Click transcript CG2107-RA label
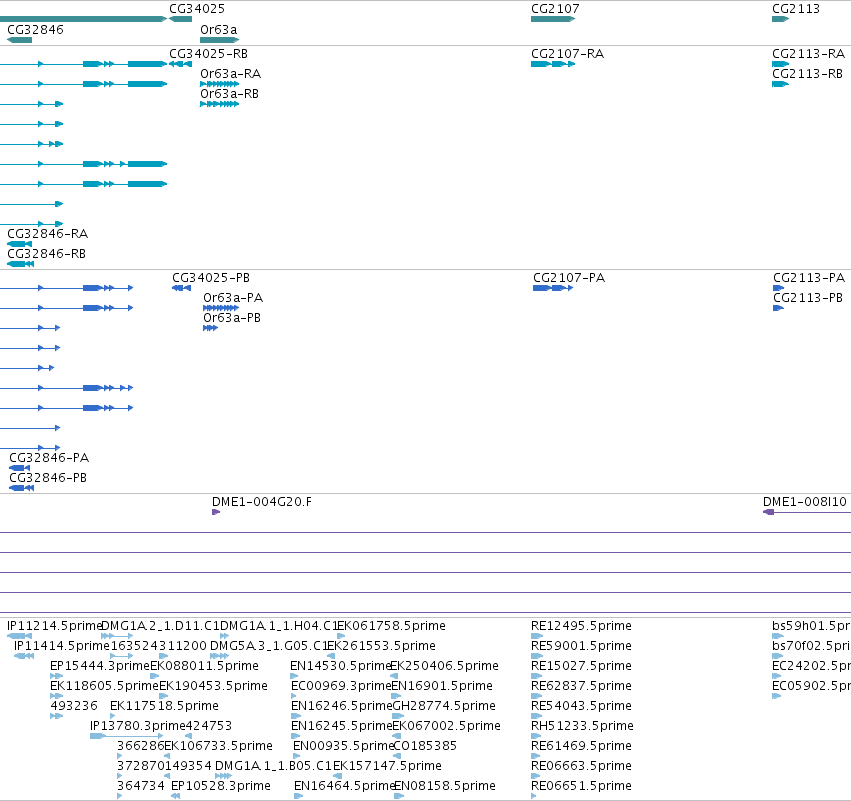The image size is (851, 801). click(567, 54)
